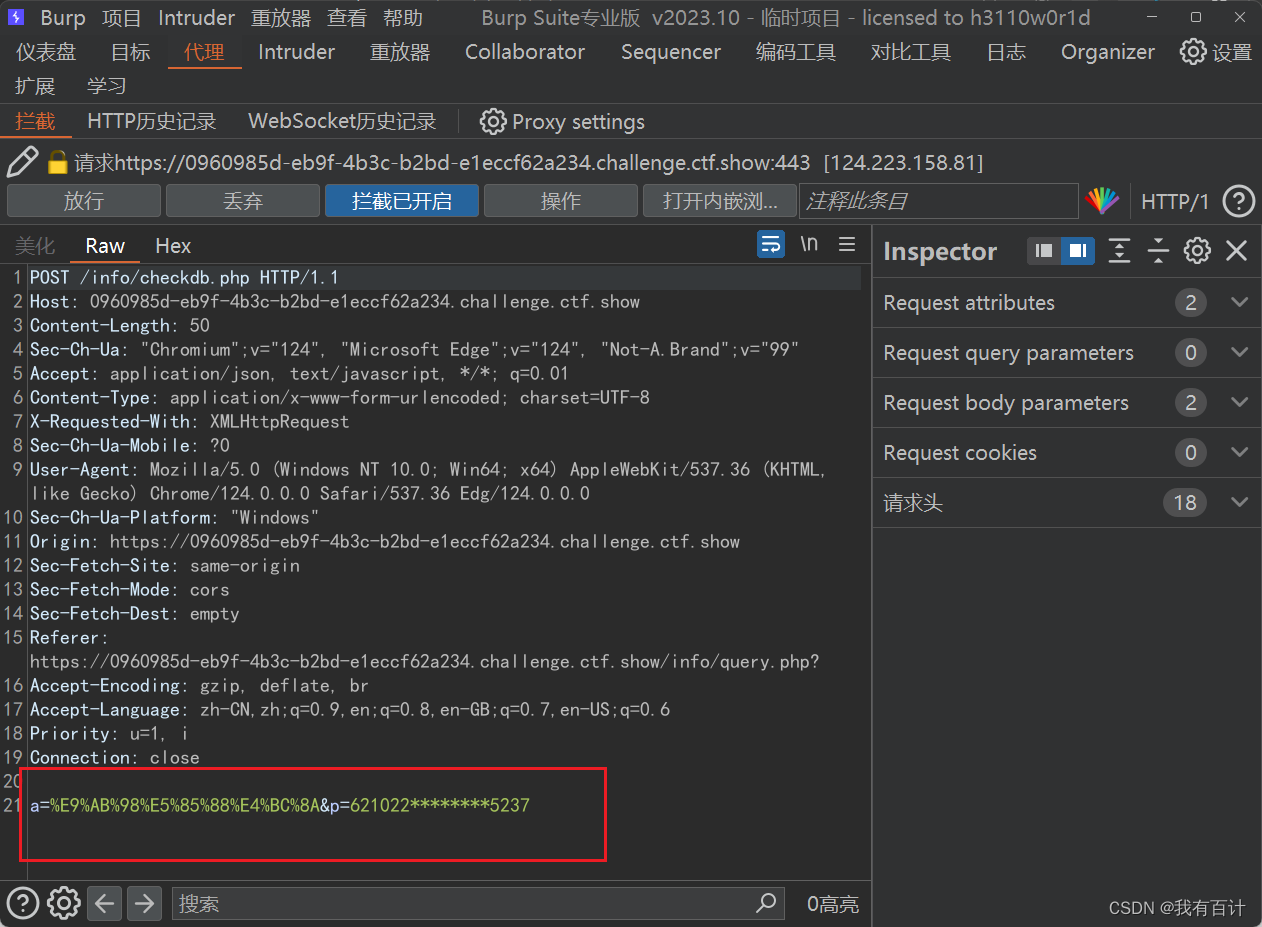Toggle the \n non-printable characters button
The height and width of the screenshot is (927, 1262).
coord(809,244)
